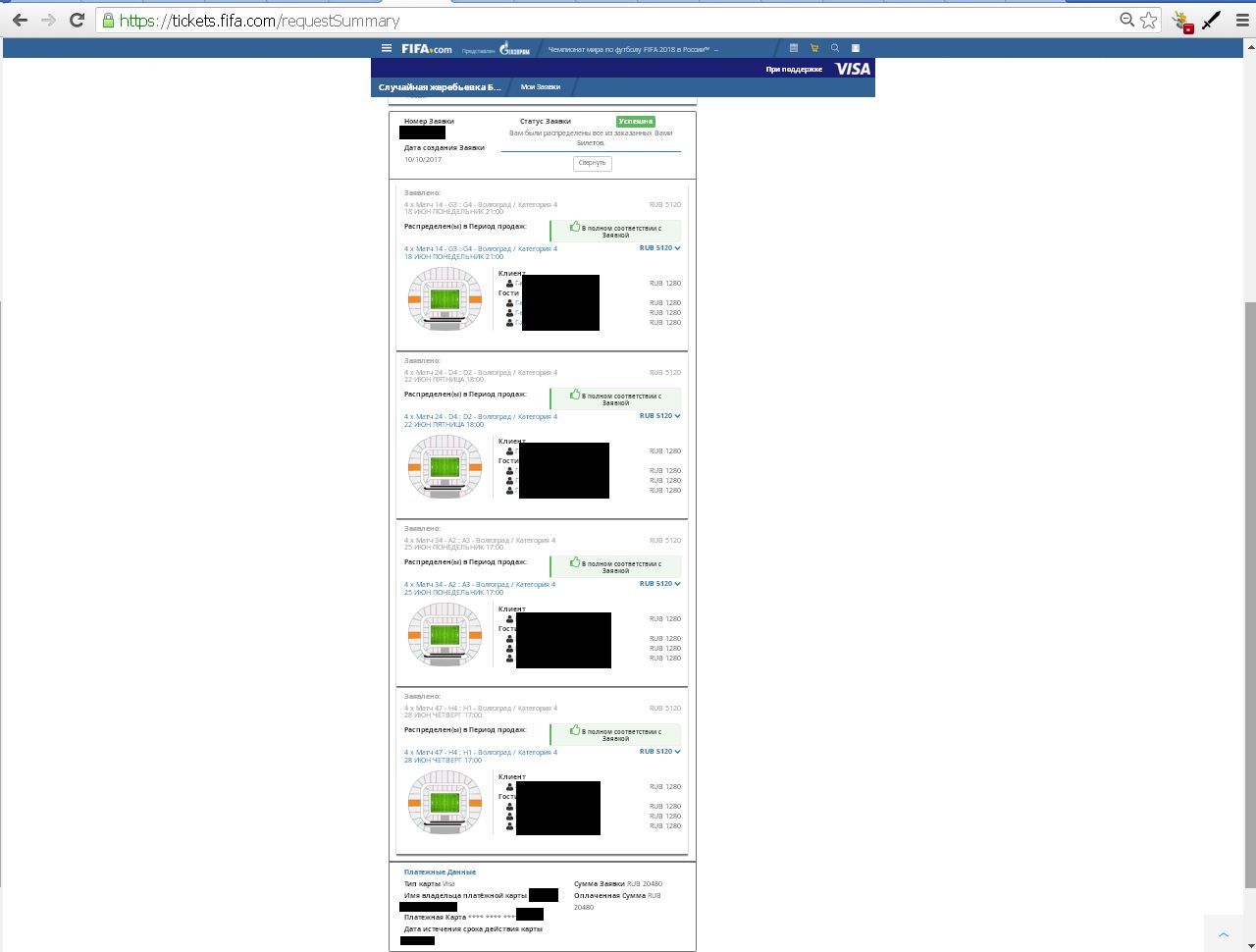Open the Чемпионат мира по футболу FIFA 2018 header dropdown

click(x=633, y=49)
